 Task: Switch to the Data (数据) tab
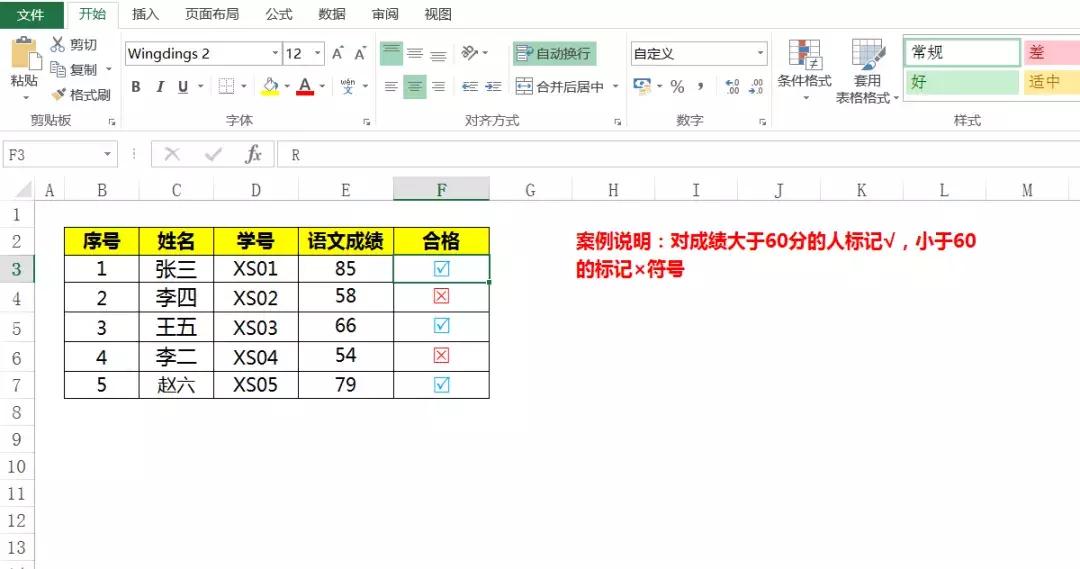click(331, 14)
